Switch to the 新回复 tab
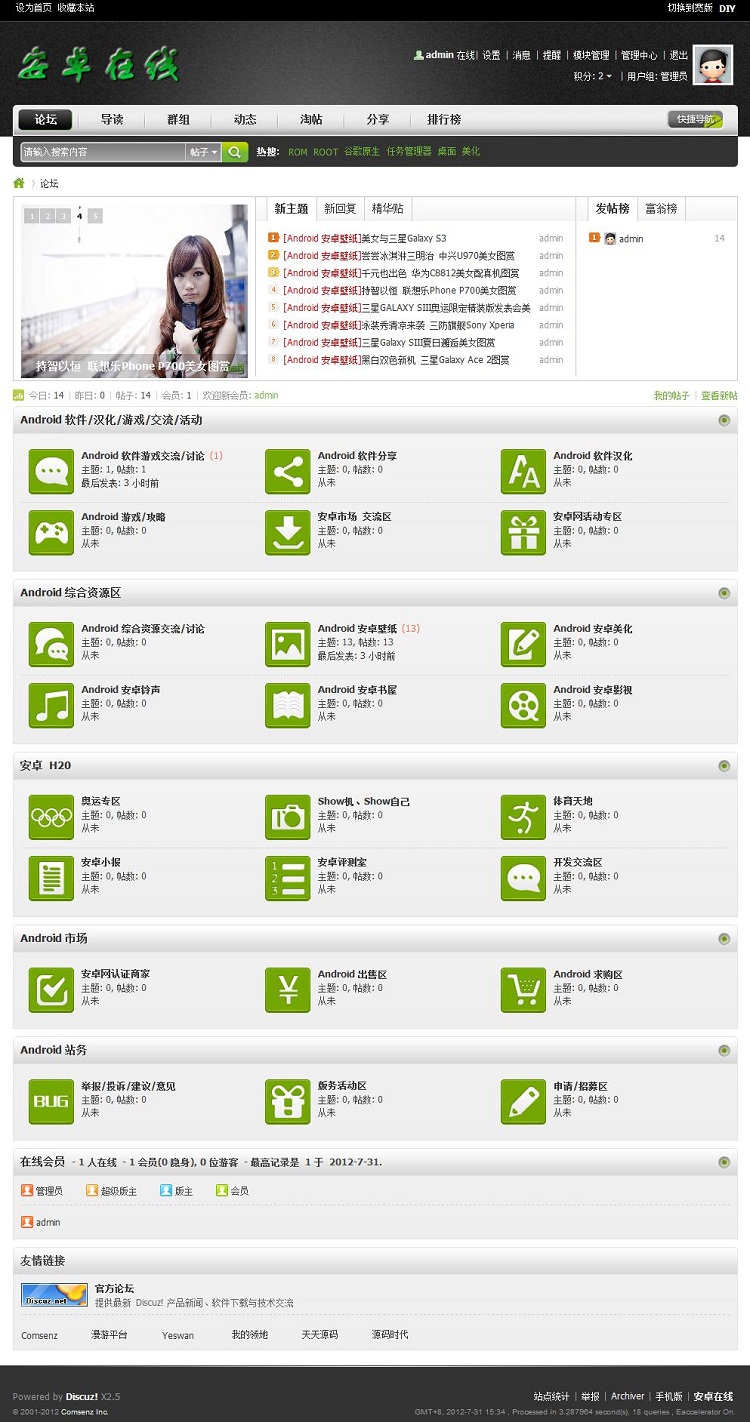 tap(340, 209)
